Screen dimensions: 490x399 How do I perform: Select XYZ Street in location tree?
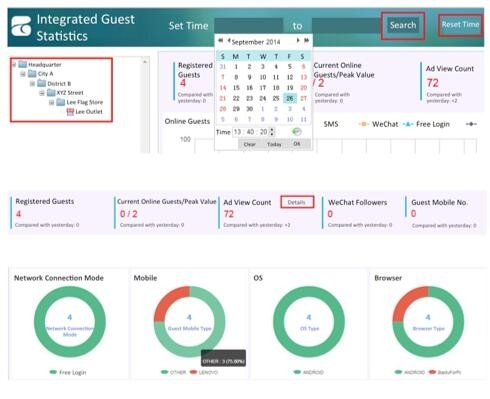point(70,93)
